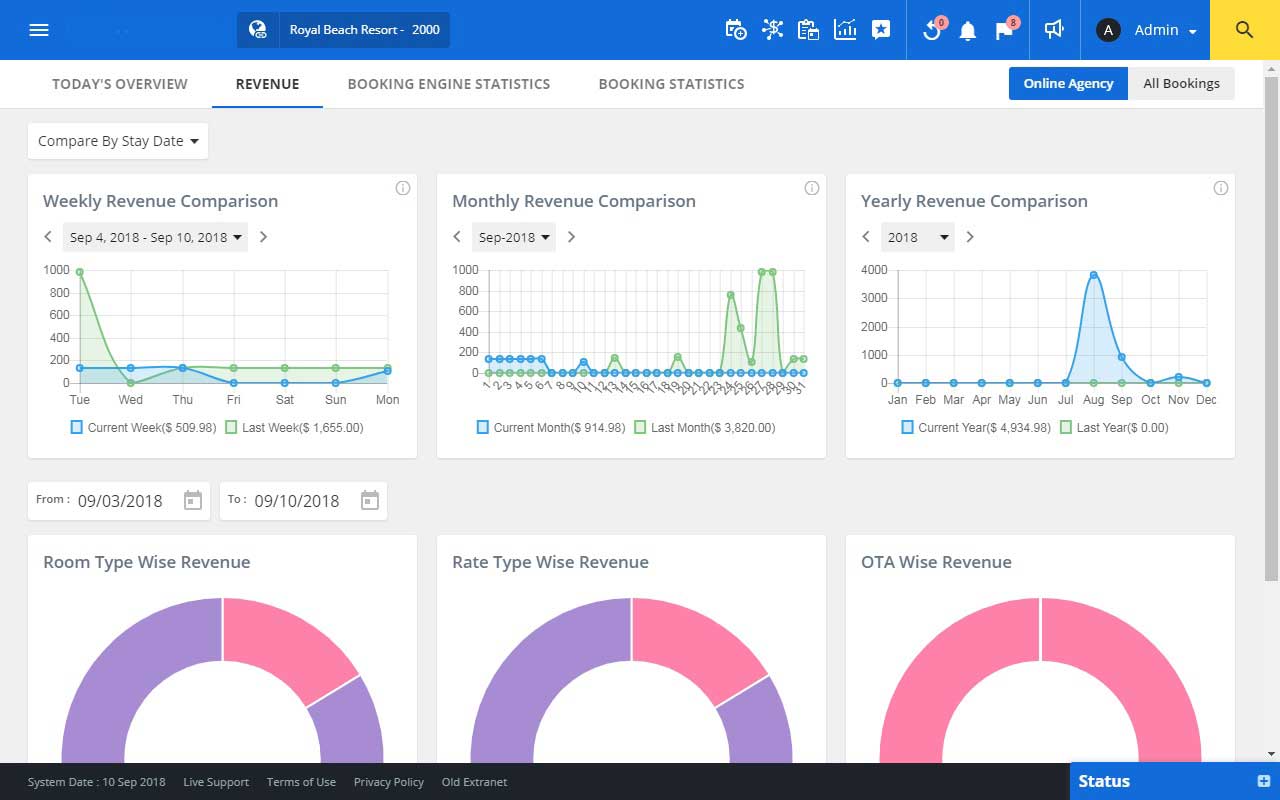Open the clipboard with calendar icon
The image size is (1280, 800).
pyautogui.click(x=808, y=30)
